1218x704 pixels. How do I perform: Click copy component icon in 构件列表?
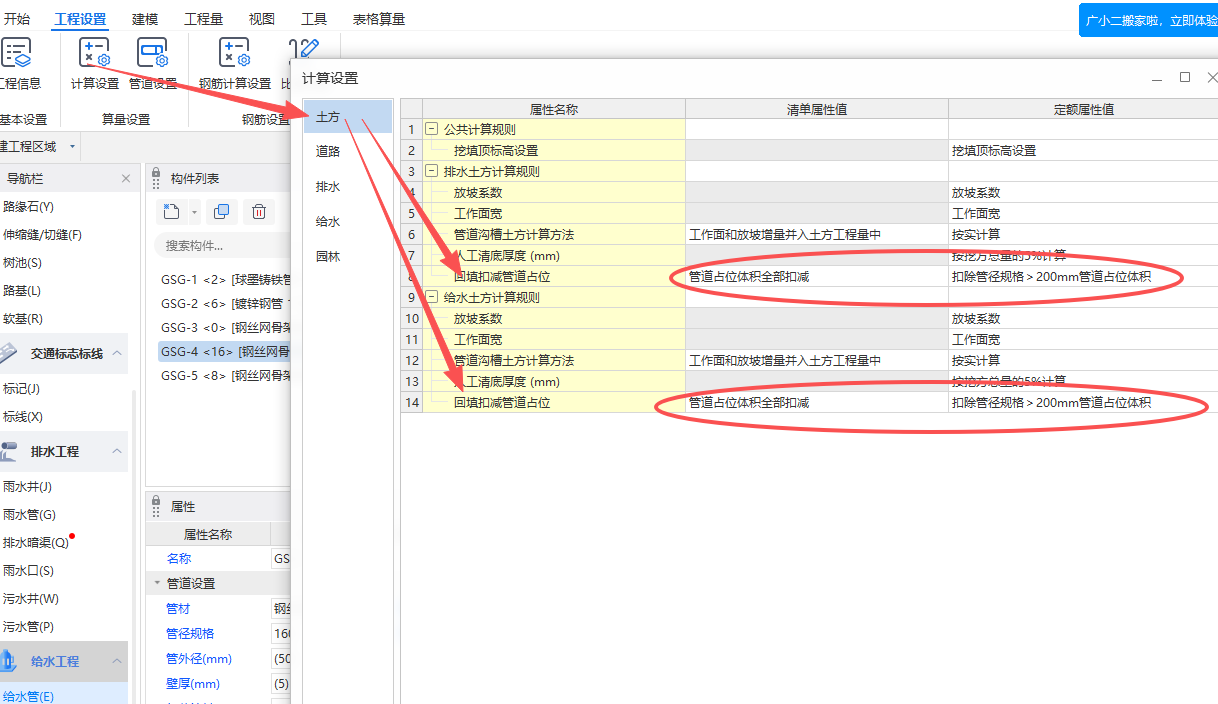pos(222,211)
